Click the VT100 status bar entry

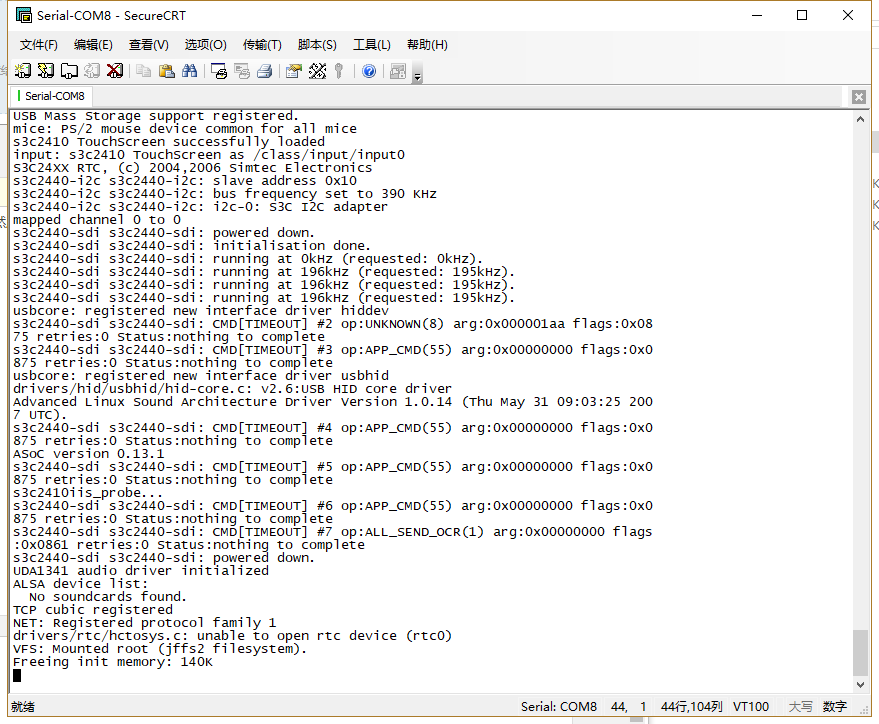[x=751, y=707]
